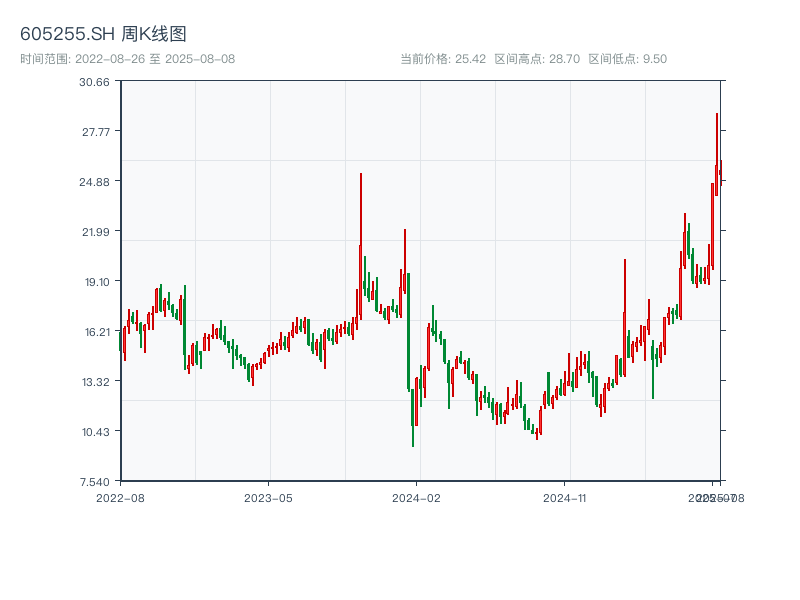Click y-axis label 13.32
The image size is (800, 600).
(96, 382)
